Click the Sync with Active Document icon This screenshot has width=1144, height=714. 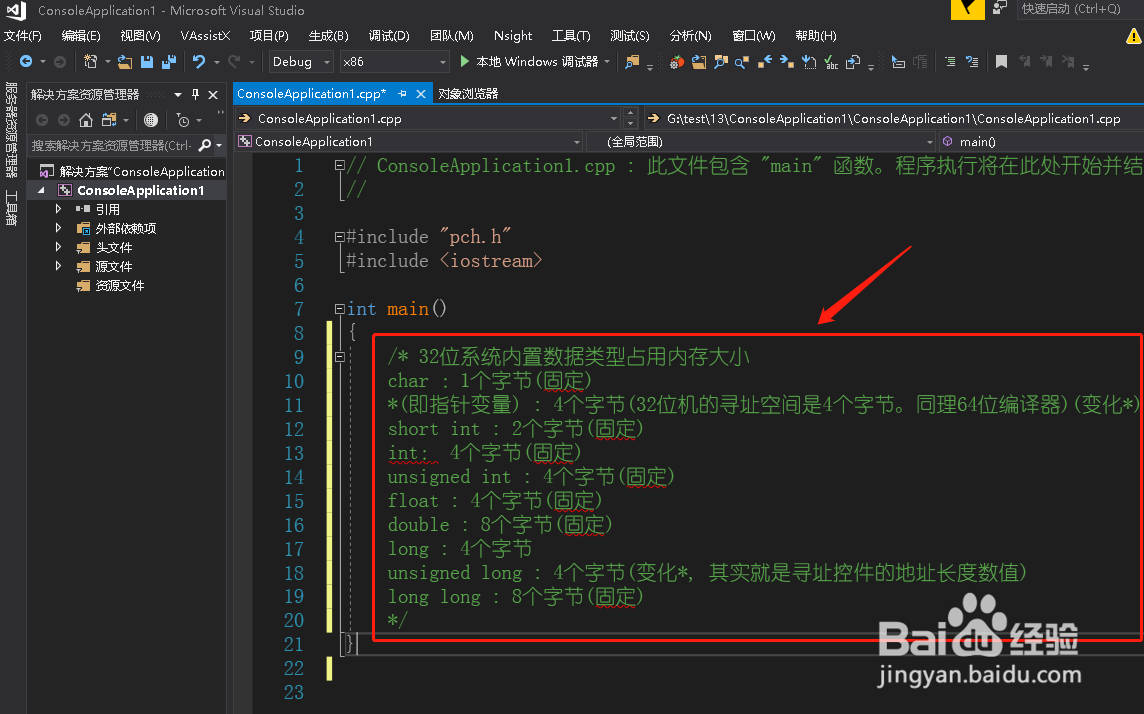tap(109, 120)
